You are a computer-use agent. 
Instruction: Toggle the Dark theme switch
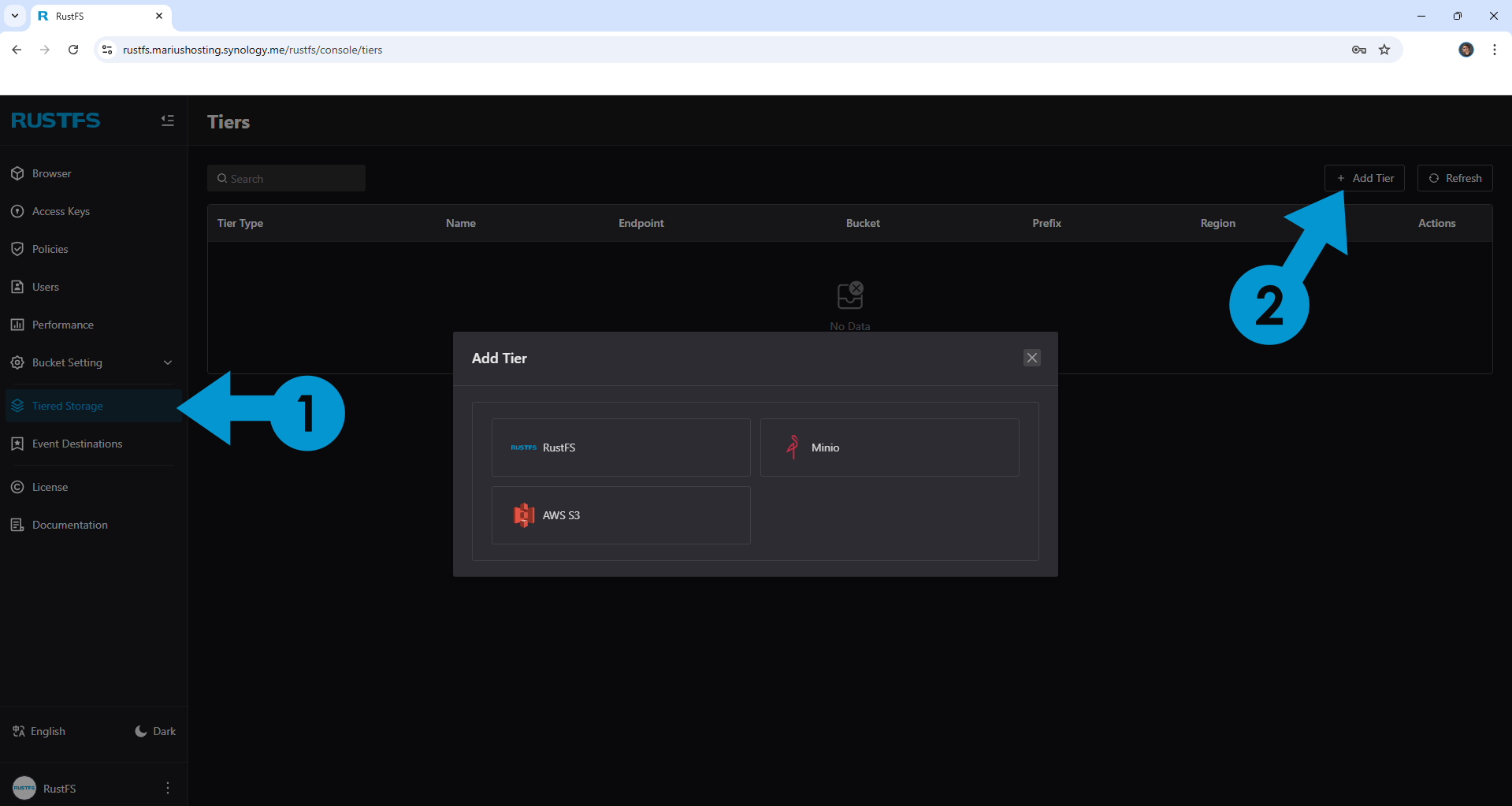point(155,731)
